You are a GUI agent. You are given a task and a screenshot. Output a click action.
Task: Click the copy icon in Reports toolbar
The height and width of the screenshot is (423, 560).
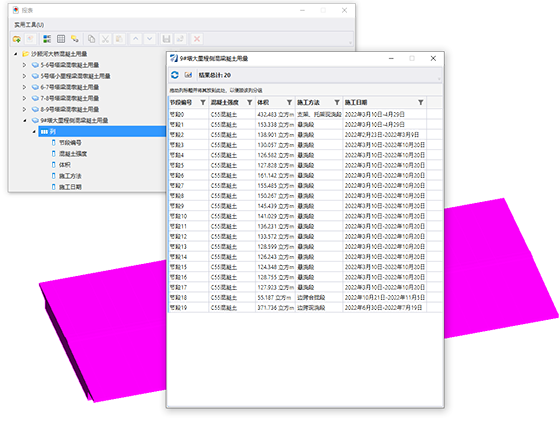(91, 39)
